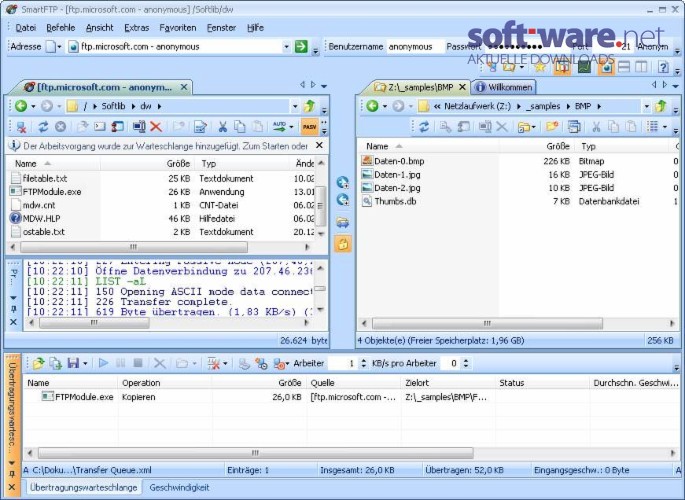Close the Z:\_samples\BMP tab
The height and width of the screenshot is (500, 685).
[x=462, y=87]
